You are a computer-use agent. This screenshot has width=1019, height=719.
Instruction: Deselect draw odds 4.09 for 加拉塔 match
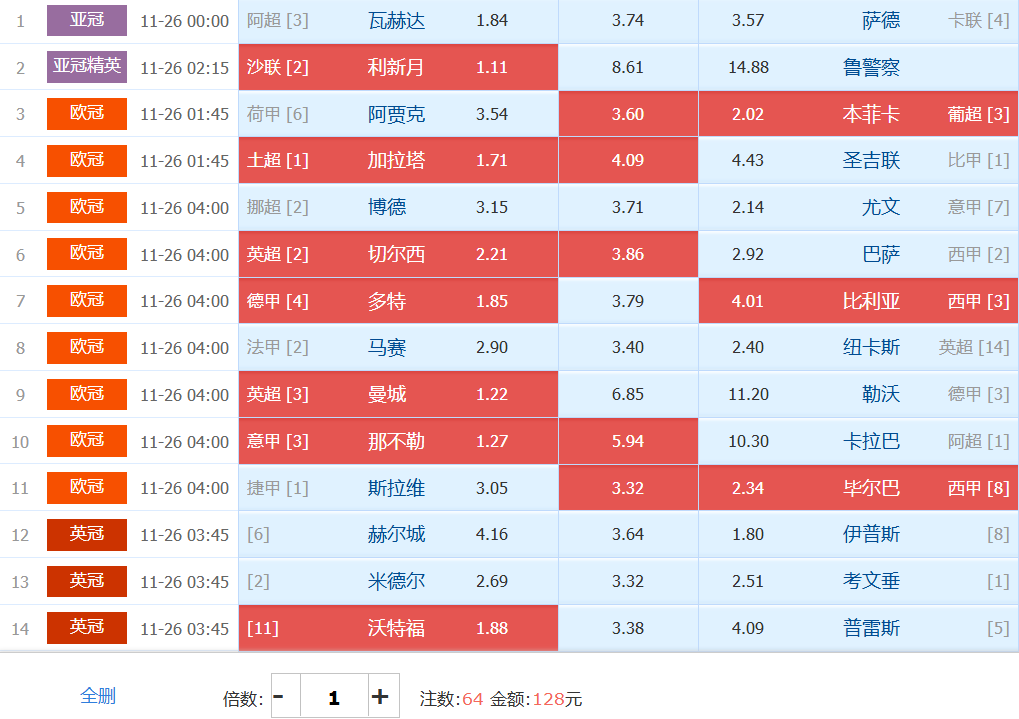click(627, 160)
